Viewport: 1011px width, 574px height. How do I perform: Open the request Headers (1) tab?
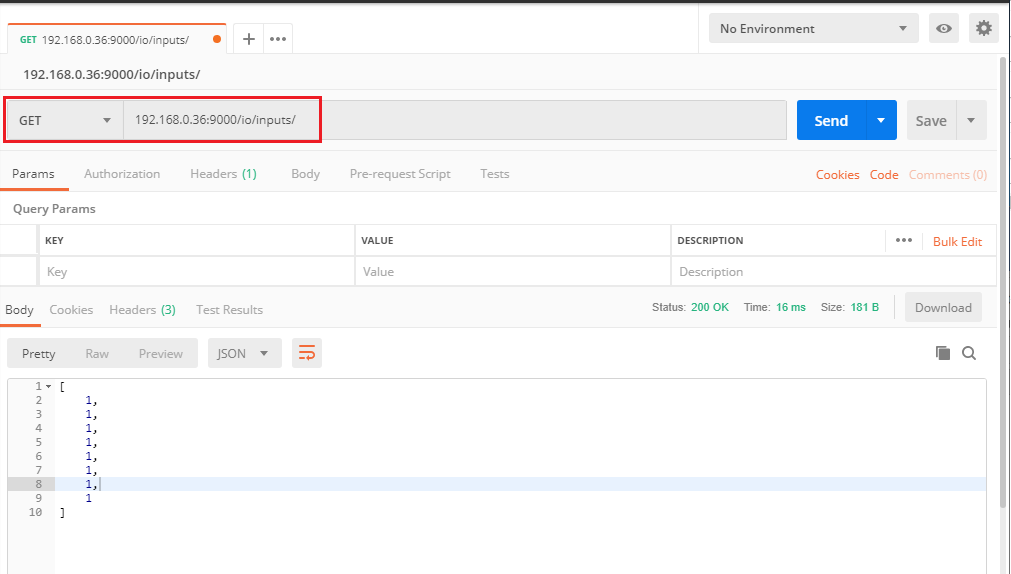223,173
